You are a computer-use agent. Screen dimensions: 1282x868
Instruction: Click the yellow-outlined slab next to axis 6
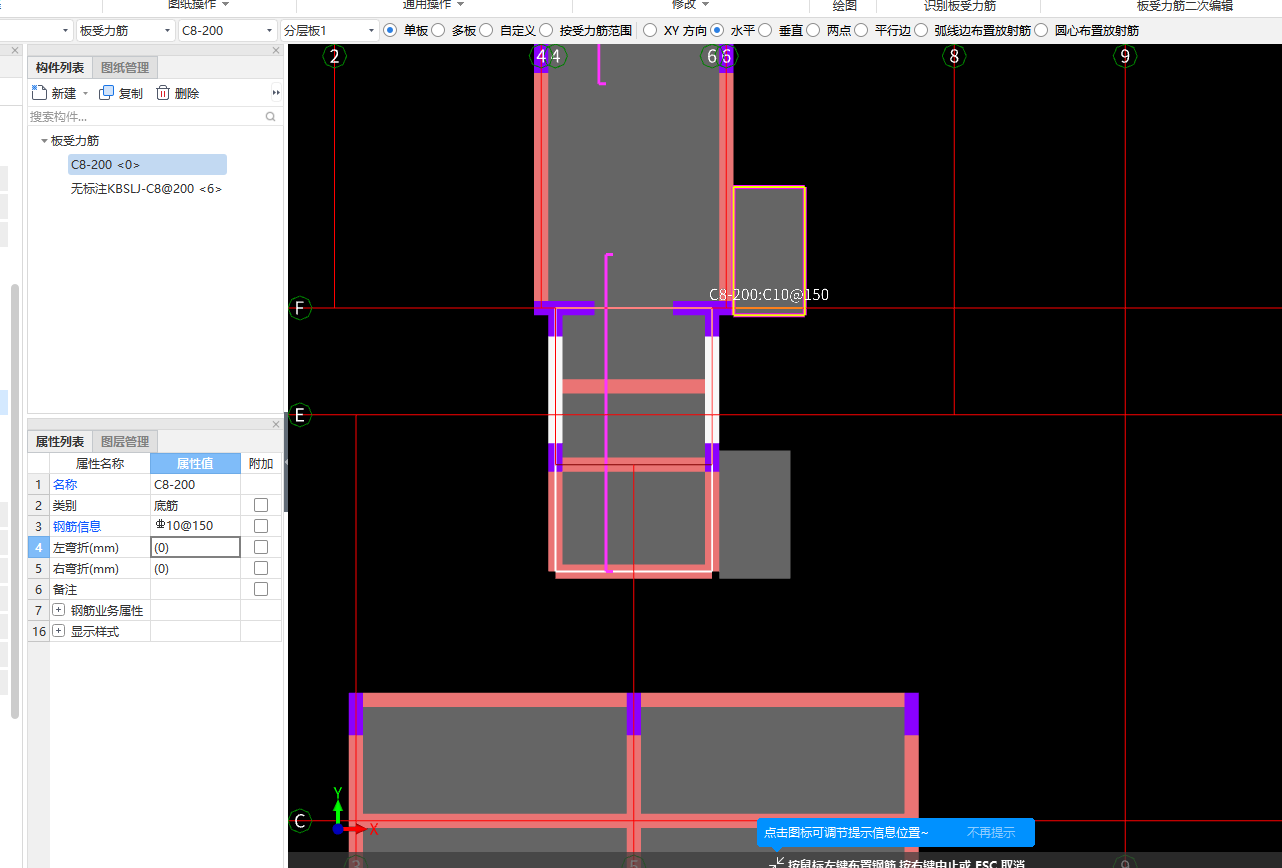click(x=769, y=251)
